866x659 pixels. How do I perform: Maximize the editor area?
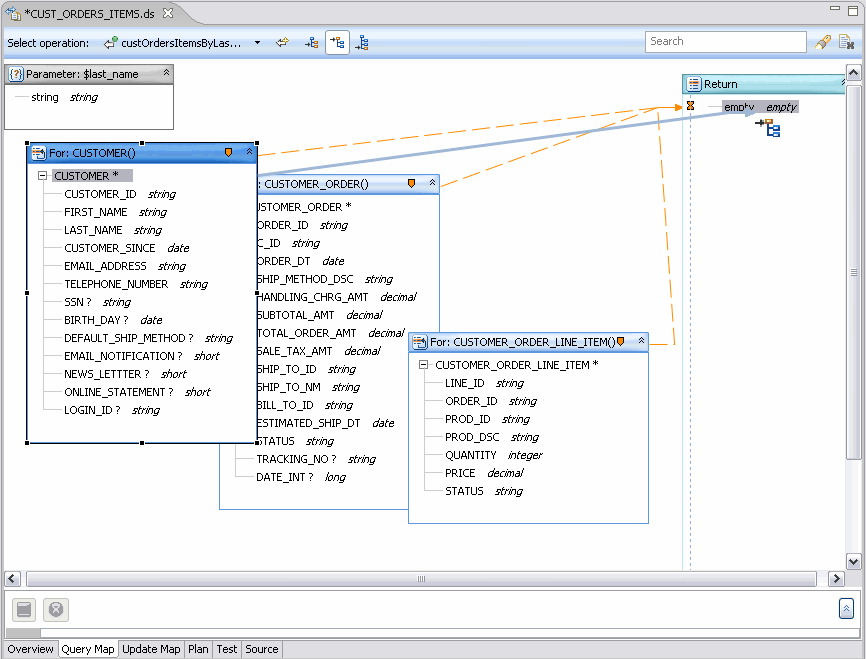point(853,11)
